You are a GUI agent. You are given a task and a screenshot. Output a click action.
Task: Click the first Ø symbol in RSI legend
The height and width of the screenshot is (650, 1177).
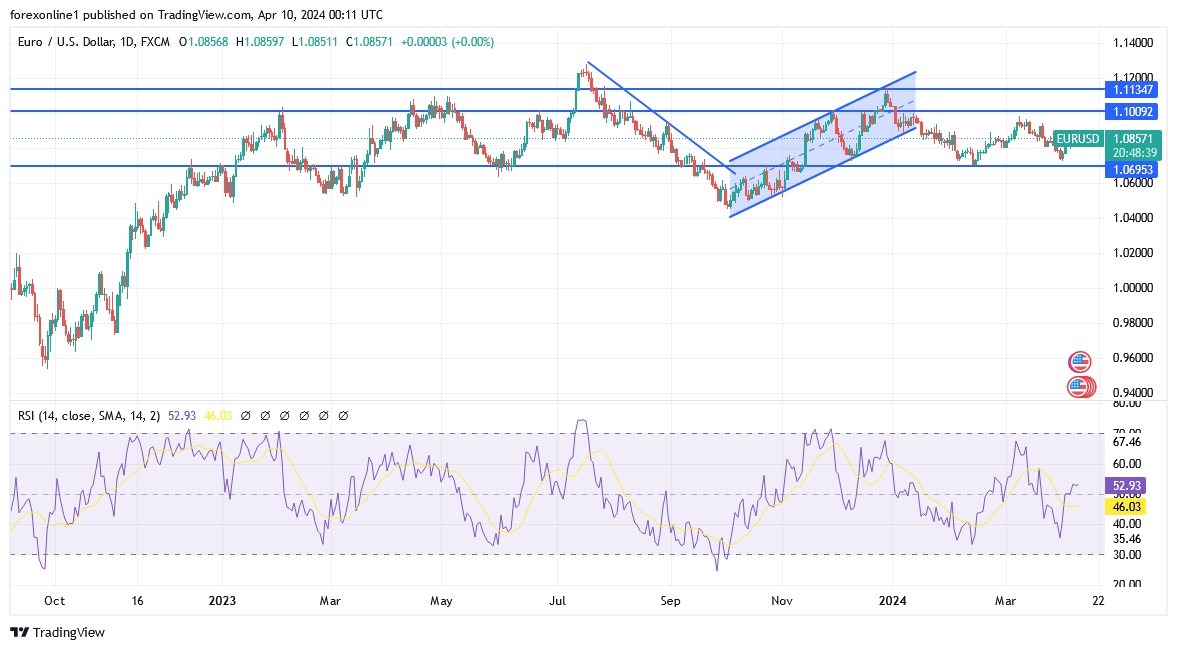(x=245, y=415)
